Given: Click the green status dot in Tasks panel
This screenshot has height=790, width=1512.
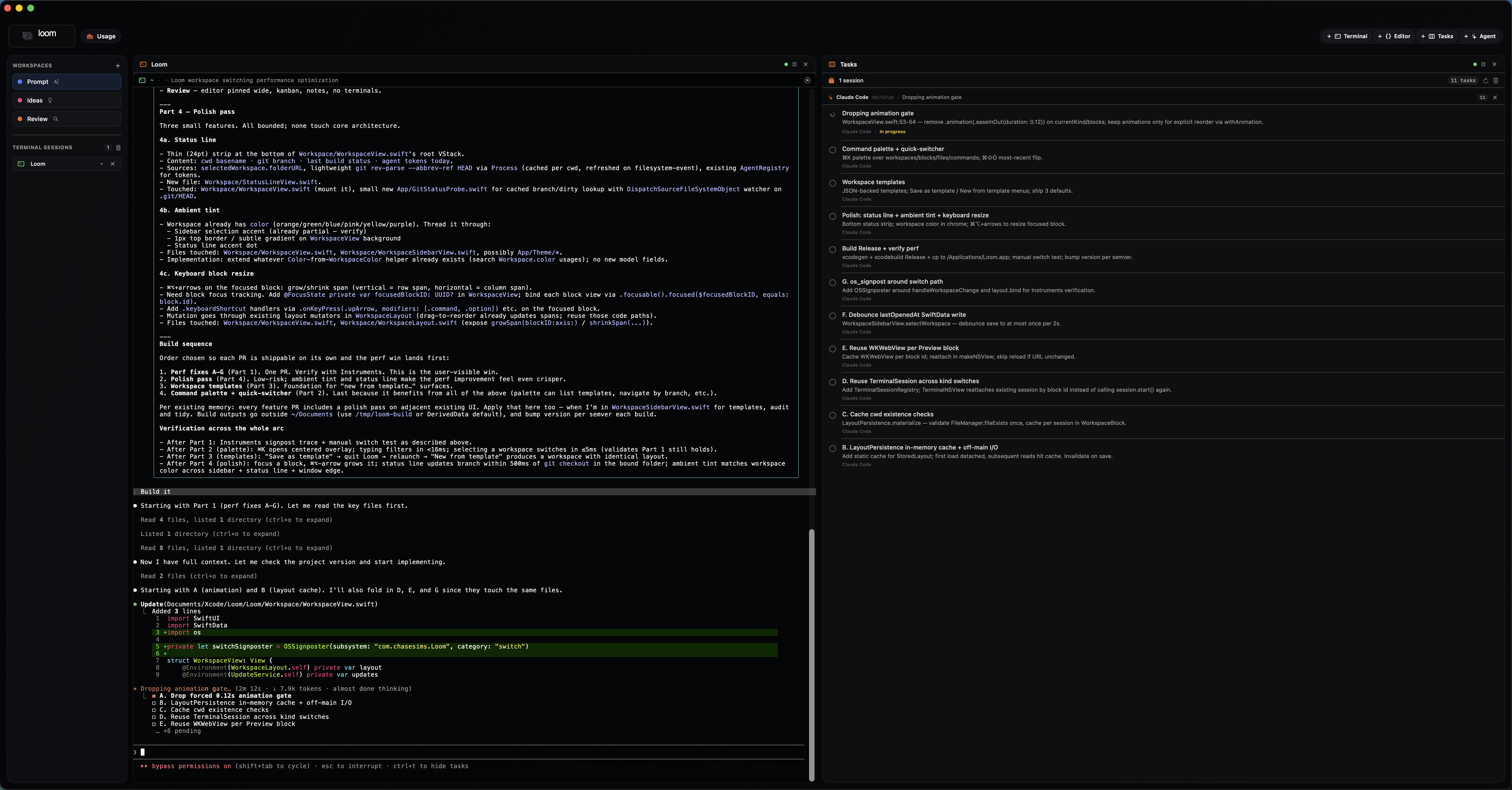Looking at the screenshot, I should (x=1475, y=65).
